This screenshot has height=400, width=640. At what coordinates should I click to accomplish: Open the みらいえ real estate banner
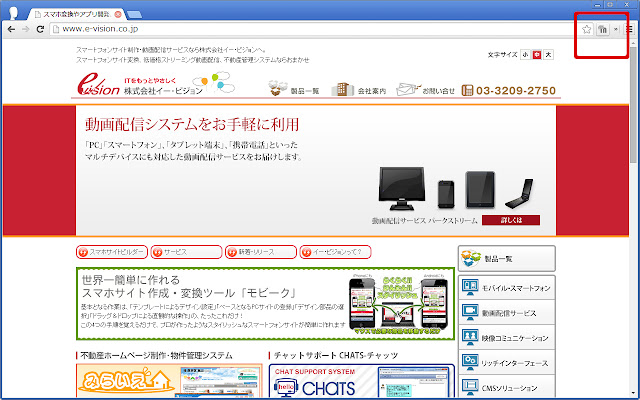tap(169, 380)
